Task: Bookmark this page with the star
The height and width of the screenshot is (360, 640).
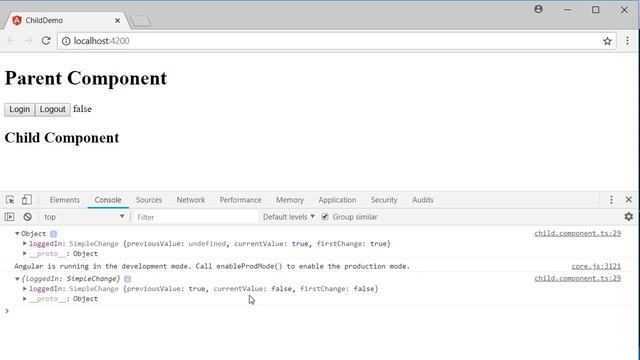Action: coord(607,41)
